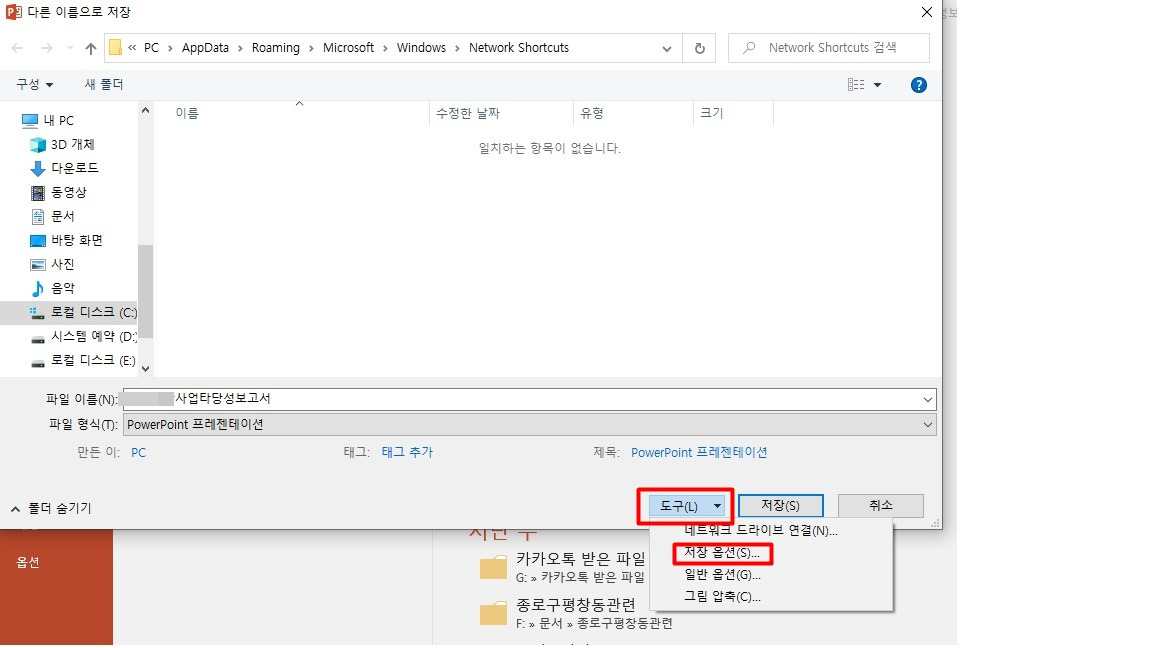Edit the 만든 이 PC author value

(x=138, y=453)
